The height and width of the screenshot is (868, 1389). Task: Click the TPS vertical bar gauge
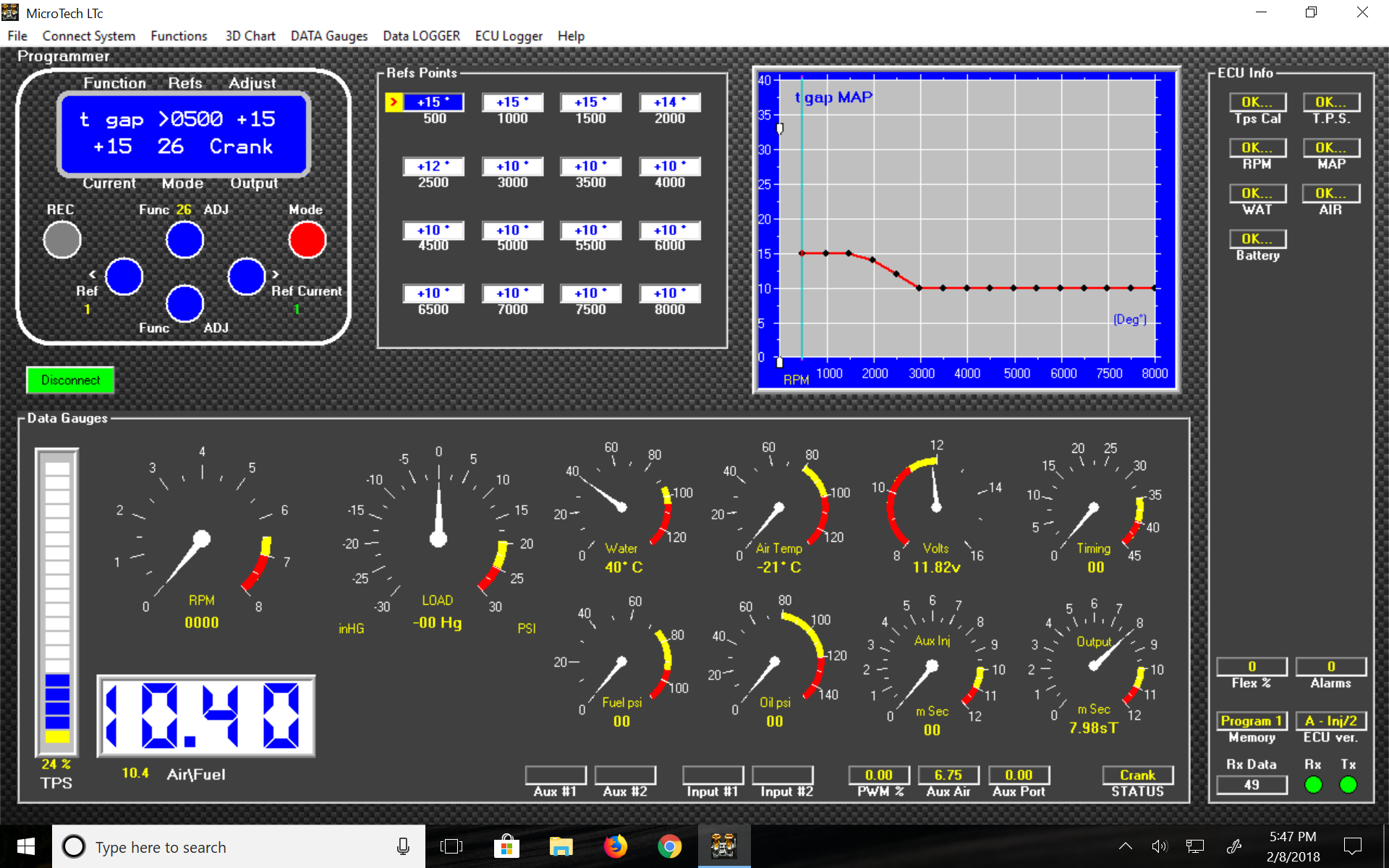[57, 602]
